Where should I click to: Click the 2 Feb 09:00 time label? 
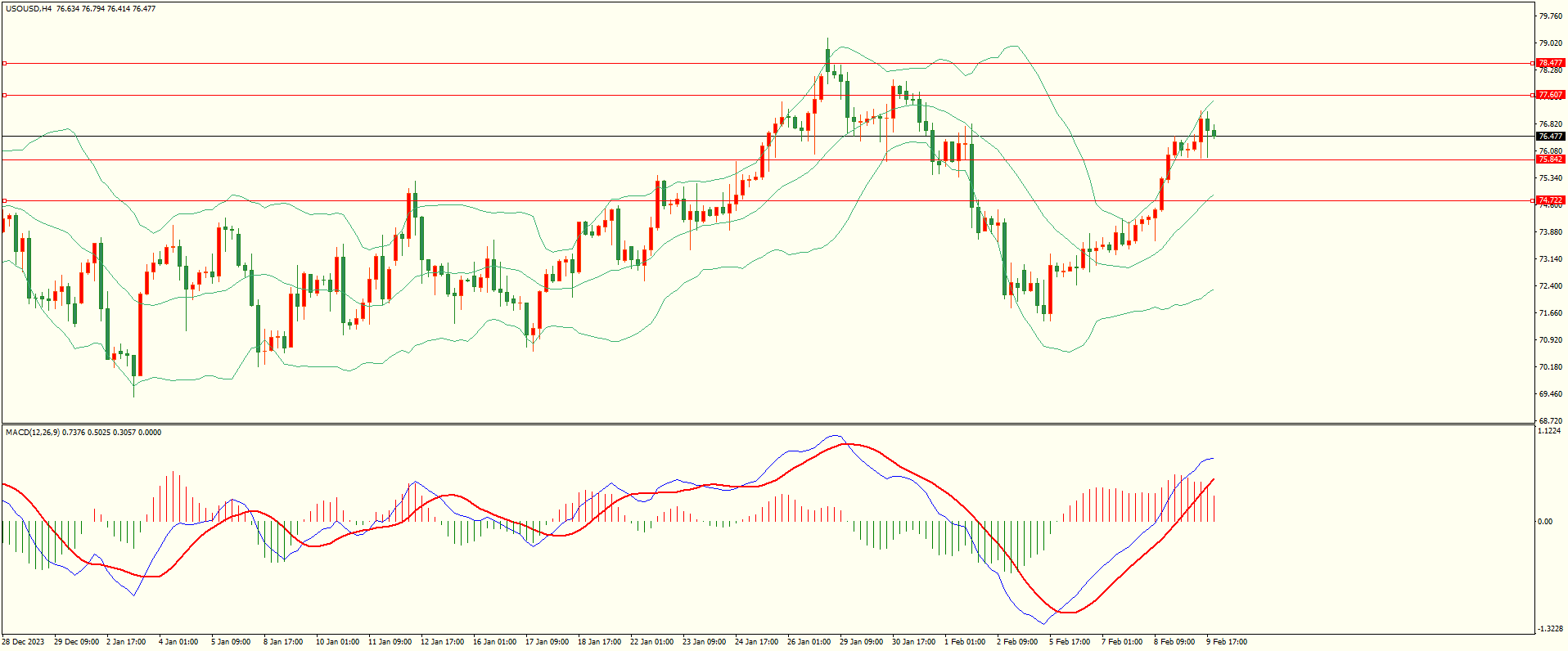[1018, 642]
